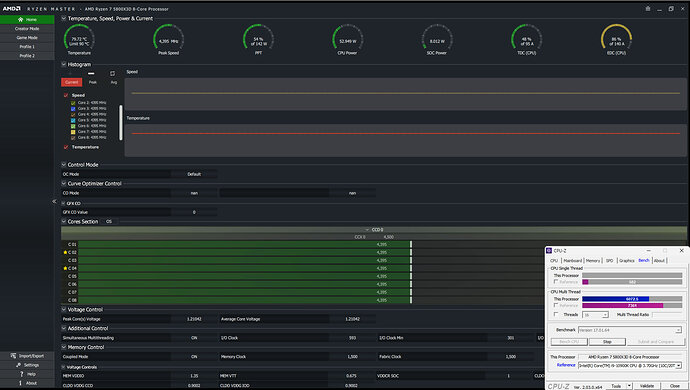The height and width of the screenshot is (390, 690).
Task: Uncheck the Speed checkbox in Histogram
Action: coord(66,95)
